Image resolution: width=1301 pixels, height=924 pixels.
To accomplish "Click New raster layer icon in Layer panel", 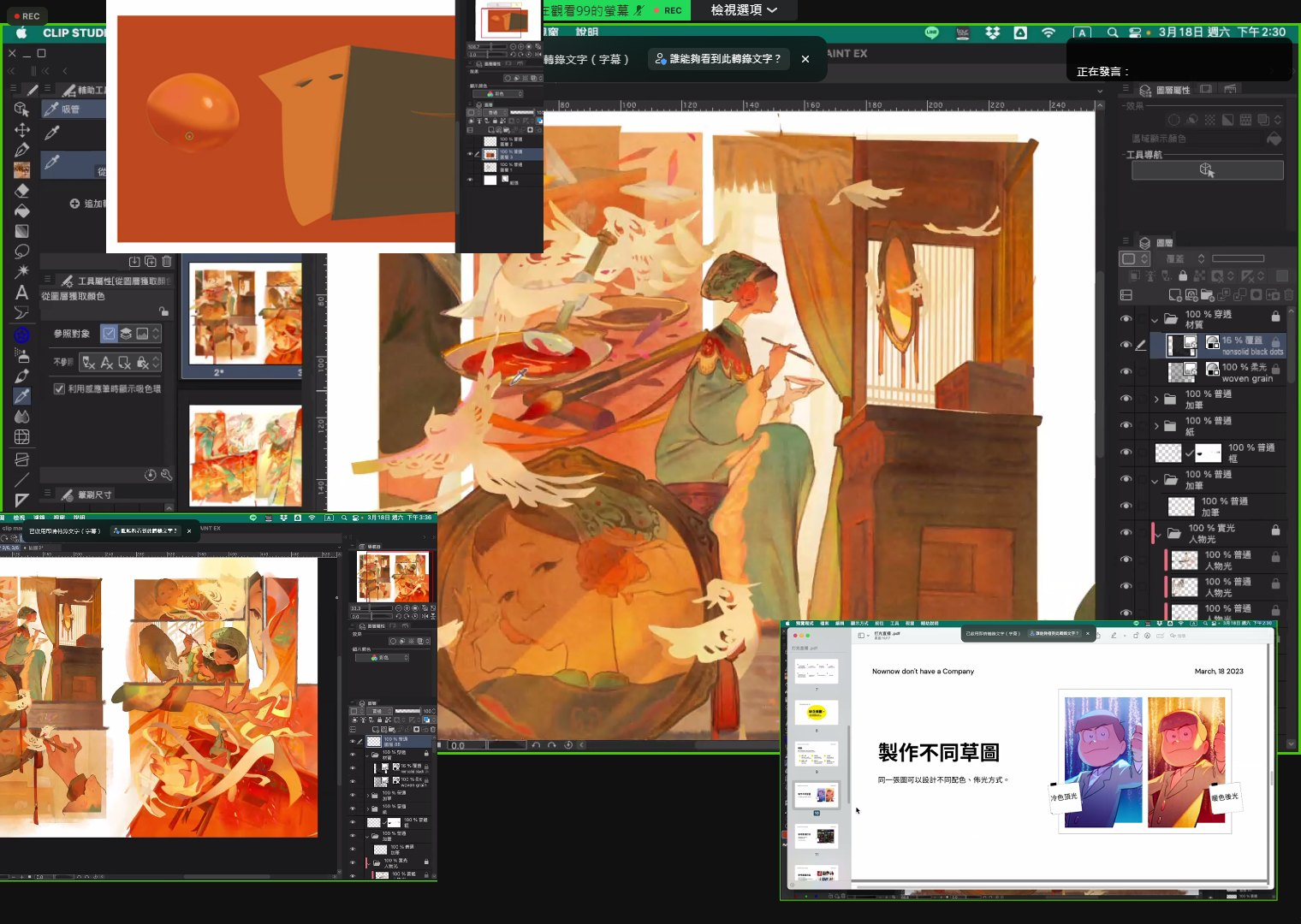I will 1175,295.
